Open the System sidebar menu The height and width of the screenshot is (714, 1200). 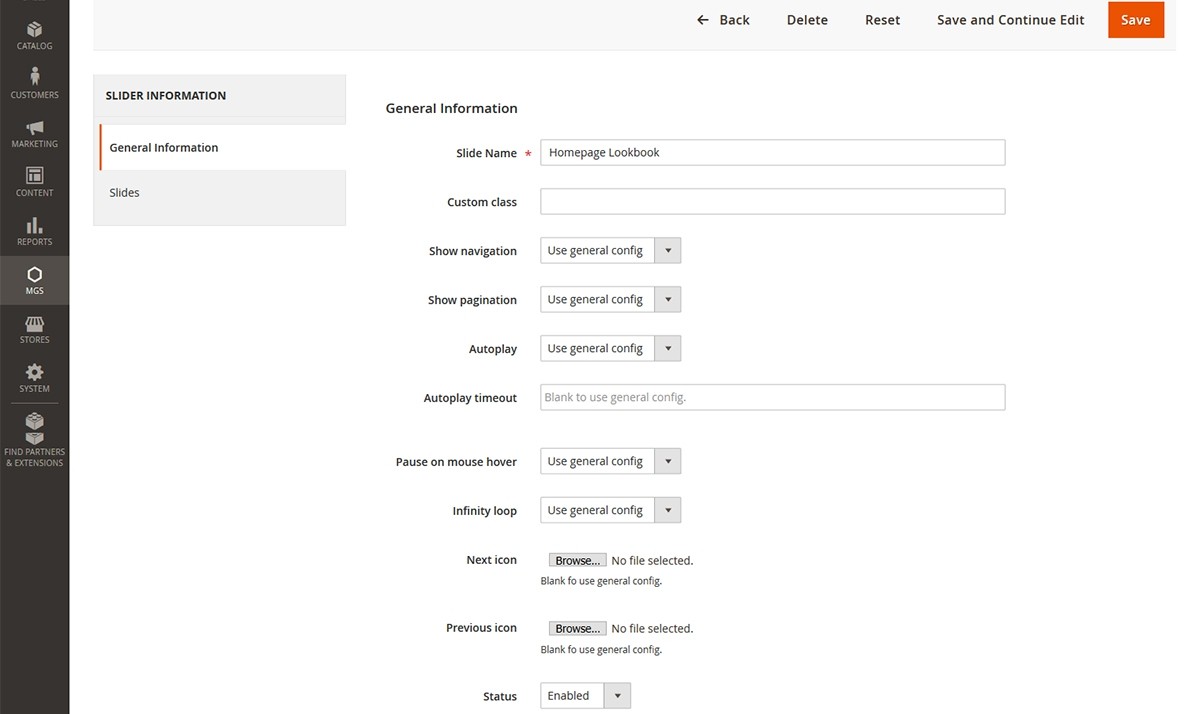tap(34, 378)
